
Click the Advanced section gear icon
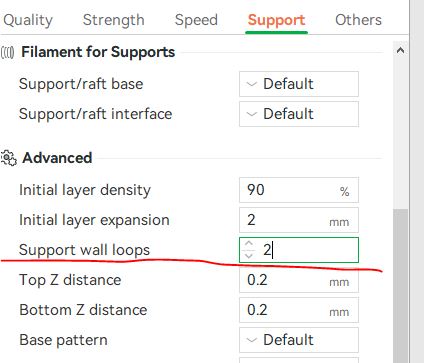coord(8,158)
